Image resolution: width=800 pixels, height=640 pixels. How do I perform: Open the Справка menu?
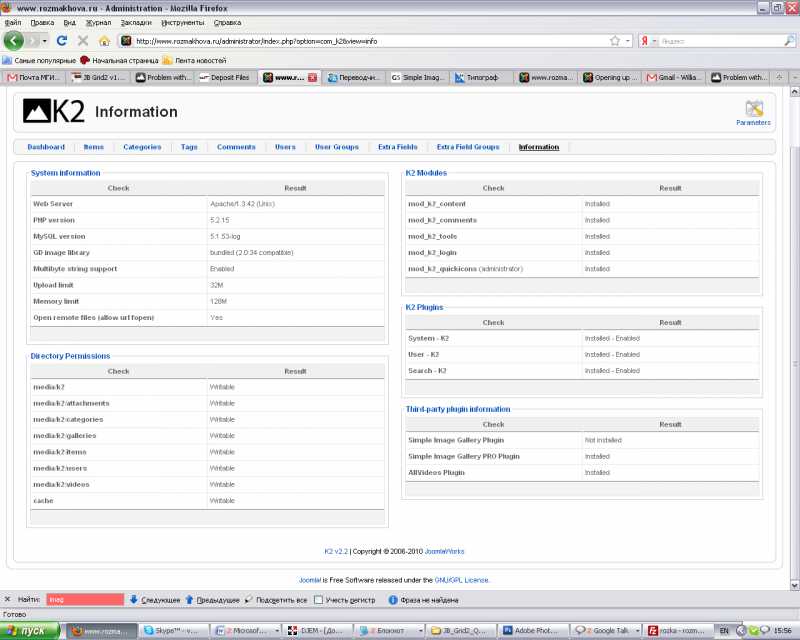pyautogui.click(x=228, y=22)
